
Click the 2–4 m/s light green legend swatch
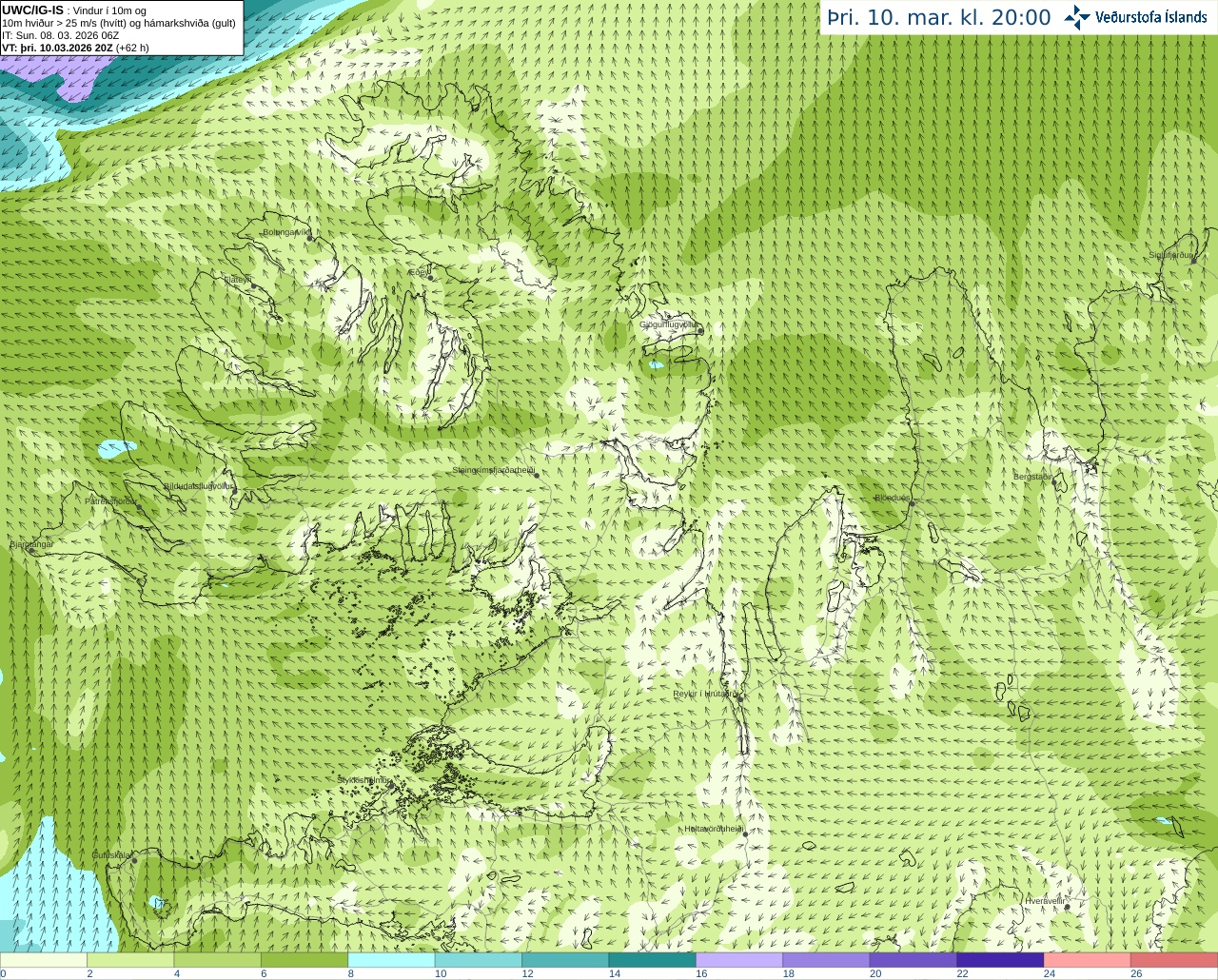coord(130,960)
